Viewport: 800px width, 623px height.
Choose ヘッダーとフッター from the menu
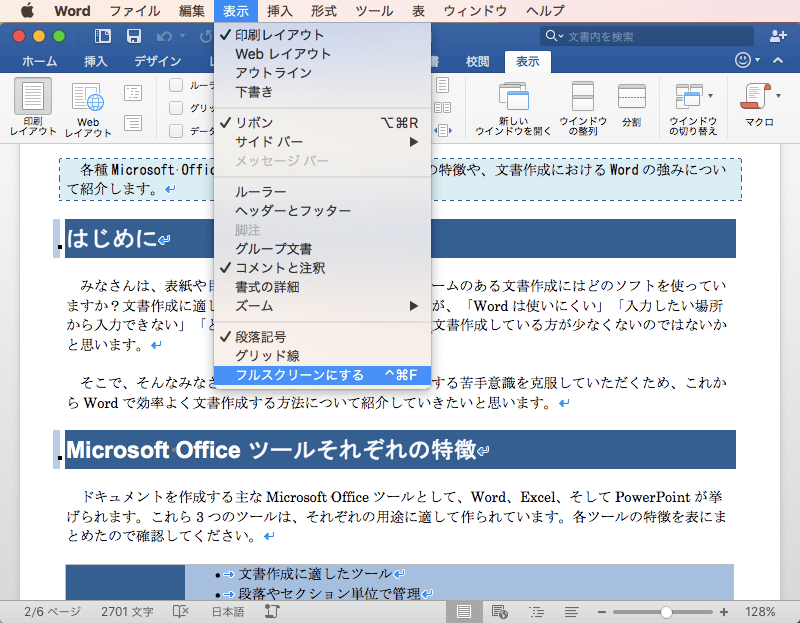pyautogui.click(x=322, y=211)
